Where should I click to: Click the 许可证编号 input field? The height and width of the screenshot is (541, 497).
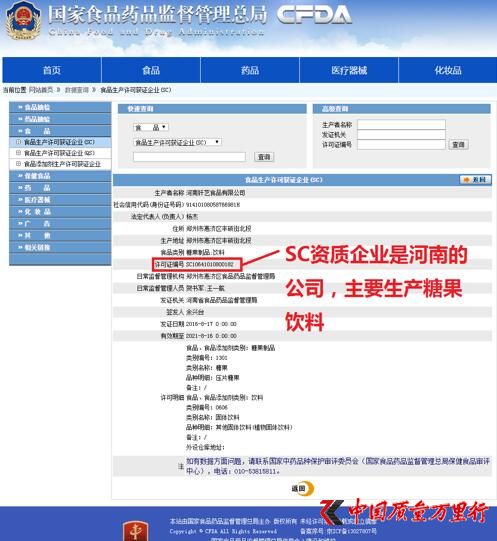click(401, 145)
